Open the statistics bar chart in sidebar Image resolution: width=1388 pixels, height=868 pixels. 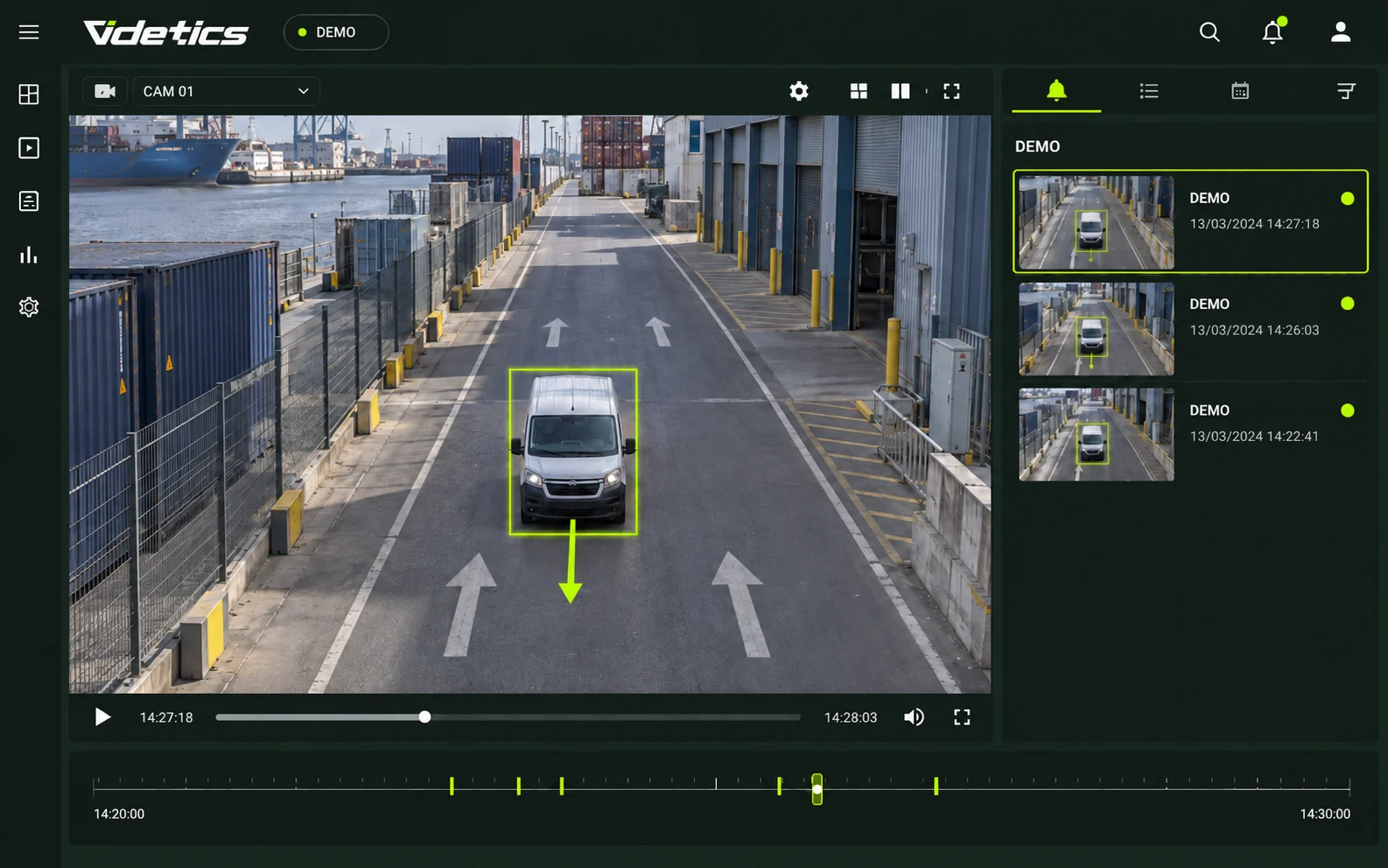(29, 255)
